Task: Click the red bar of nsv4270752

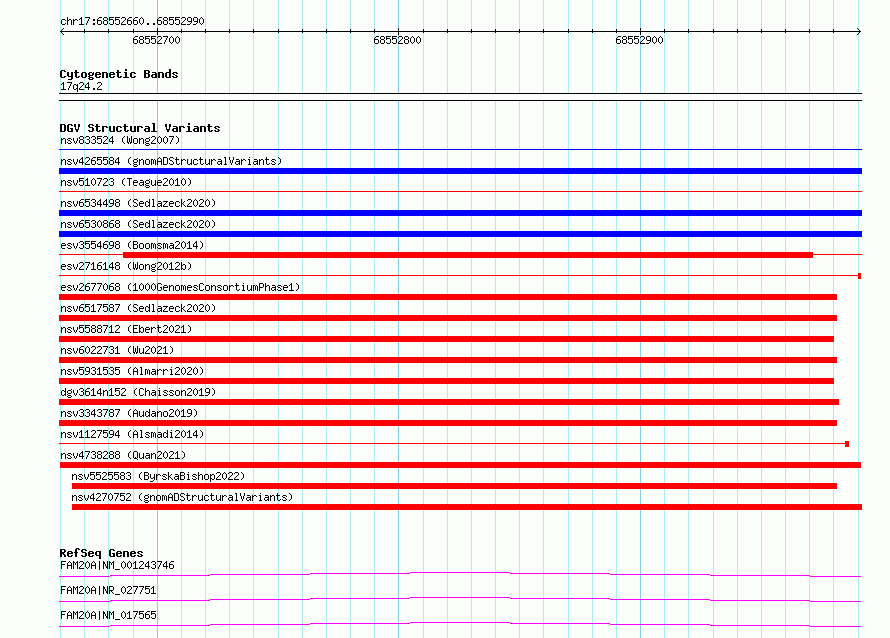Action: coord(467,507)
